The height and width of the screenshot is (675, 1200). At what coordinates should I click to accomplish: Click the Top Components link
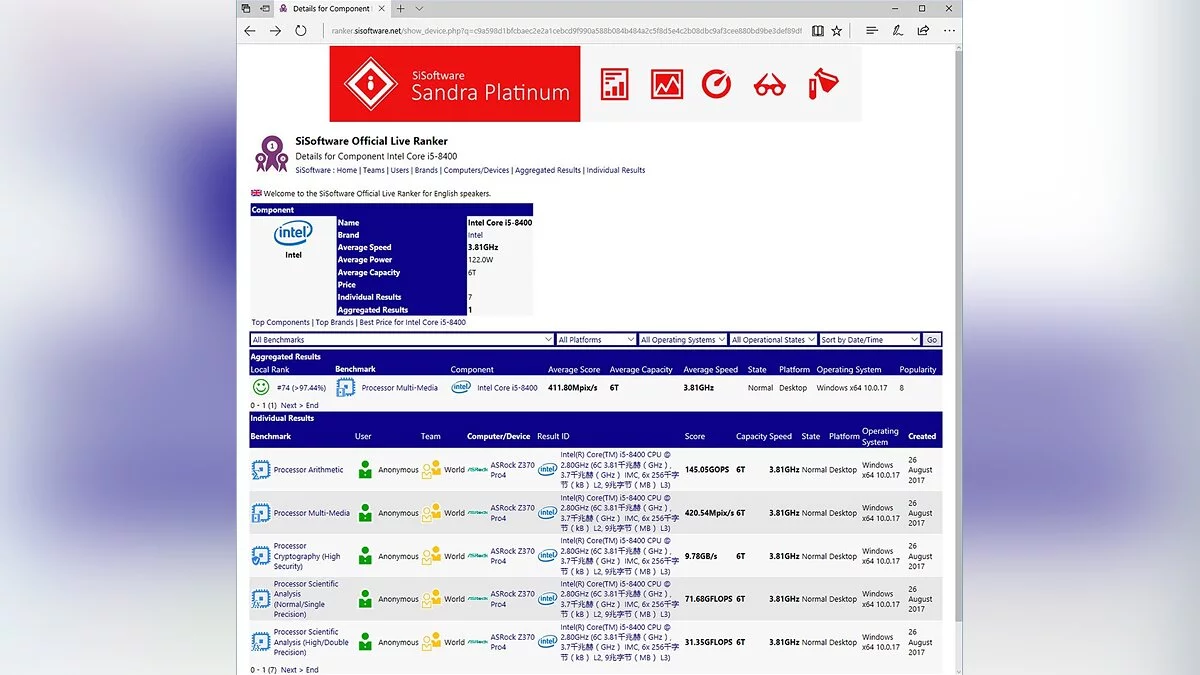point(281,323)
